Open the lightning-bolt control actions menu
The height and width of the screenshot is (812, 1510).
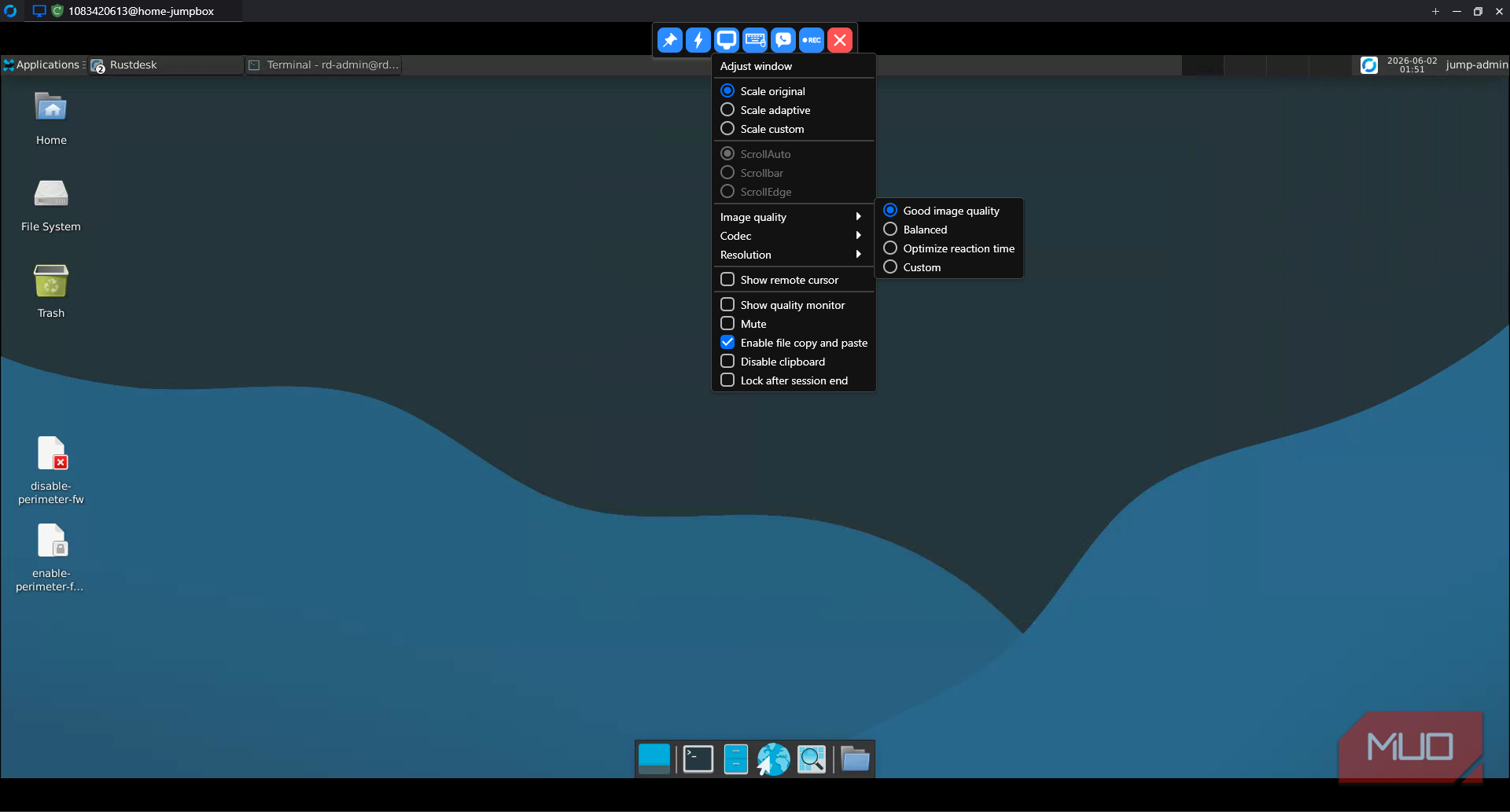pos(698,40)
